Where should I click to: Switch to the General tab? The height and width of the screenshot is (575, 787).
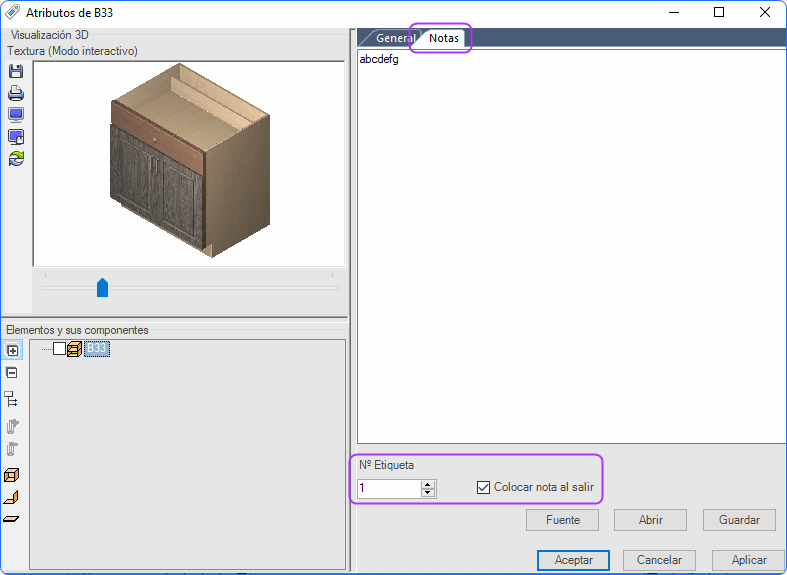393,38
